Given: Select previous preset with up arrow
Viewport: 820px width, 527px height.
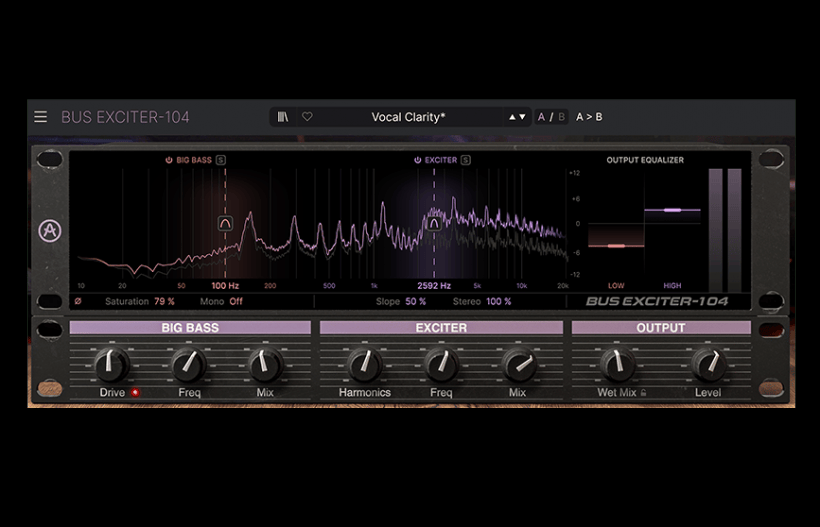Looking at the screenshot, I should 512,117.
